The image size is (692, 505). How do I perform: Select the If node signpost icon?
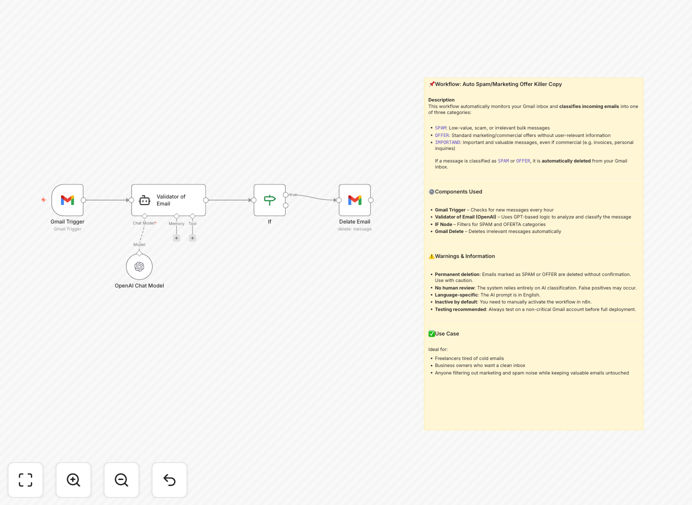click(x=270, y=200)
